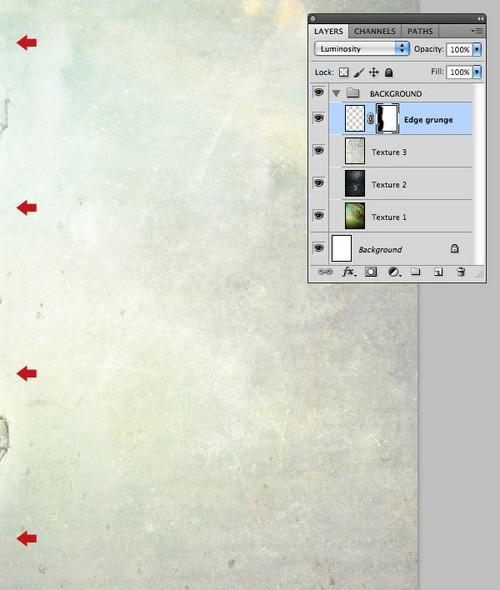500x590 pixels.
Task: Lock image pixels brush icon
Action: tap(359, 72)
